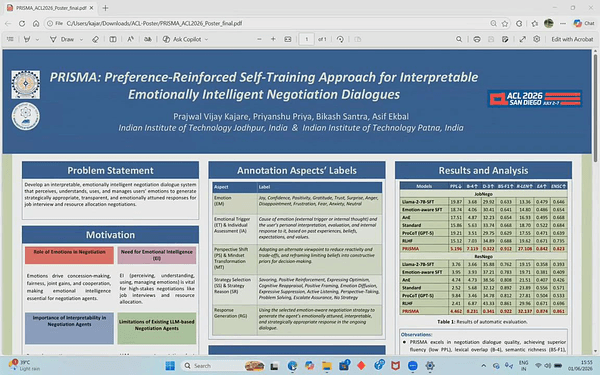600x375 pixels.
Task: Open Microsoft Edge from taskbar
Action: click(x=292, y=366)
